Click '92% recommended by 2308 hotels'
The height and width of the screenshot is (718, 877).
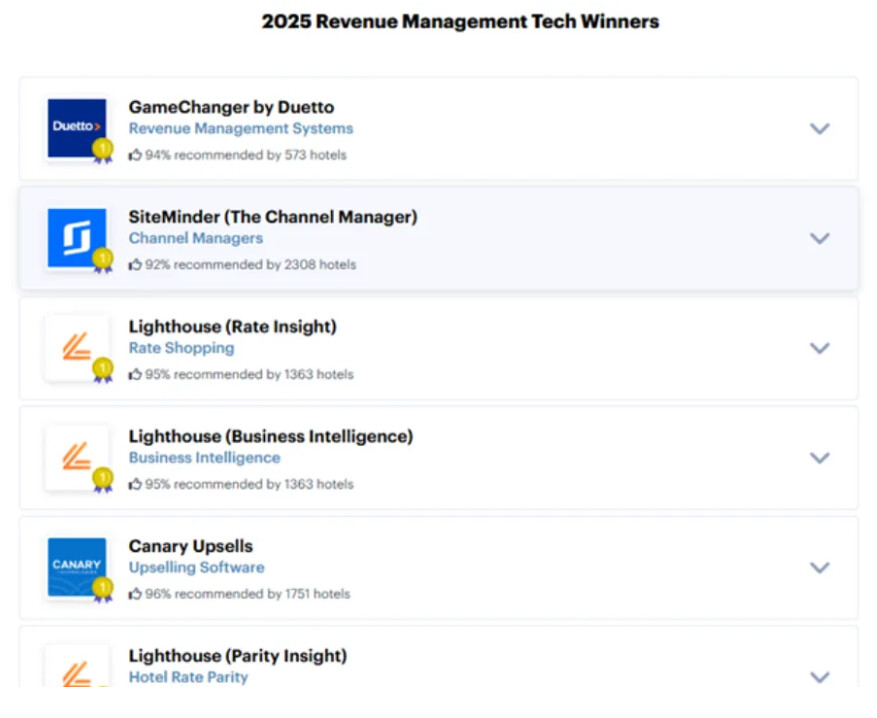click(251, 264)
